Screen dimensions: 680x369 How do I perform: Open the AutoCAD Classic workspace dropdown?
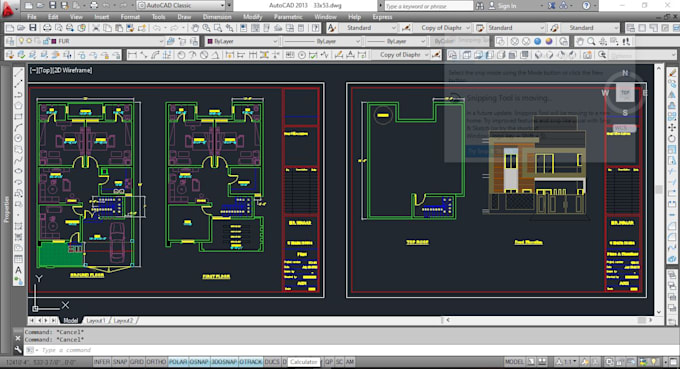pyautogui.click(x=182, y=6)
